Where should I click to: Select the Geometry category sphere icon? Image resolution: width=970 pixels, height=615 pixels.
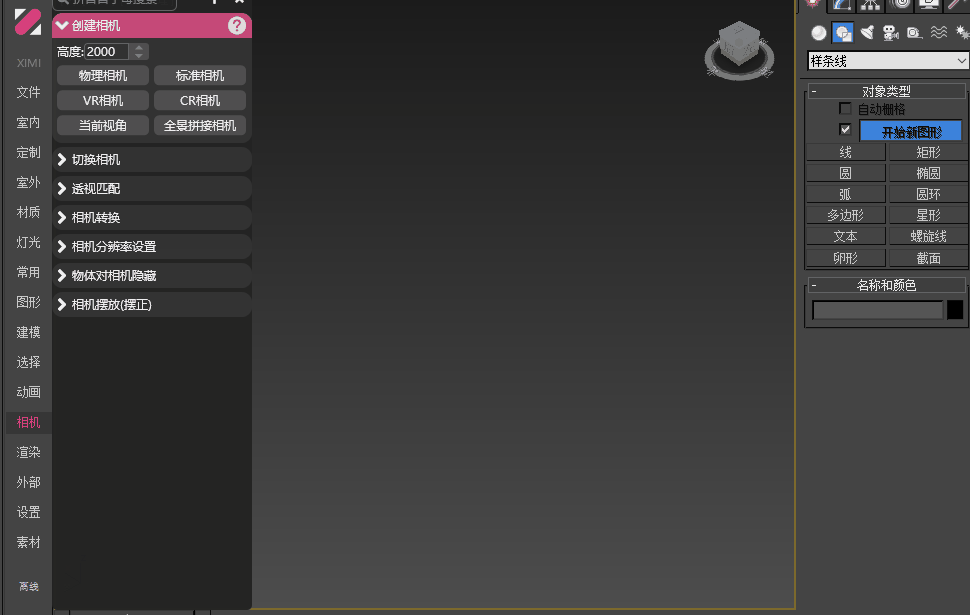pyautogui.click(x=818, y=33)
